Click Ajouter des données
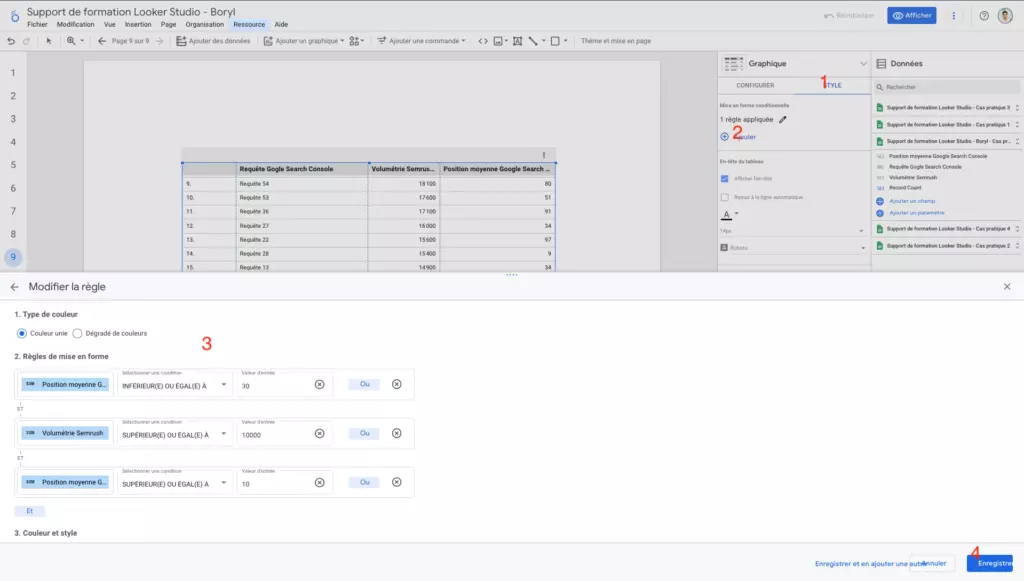The image size is (1024, 581). 214,41
